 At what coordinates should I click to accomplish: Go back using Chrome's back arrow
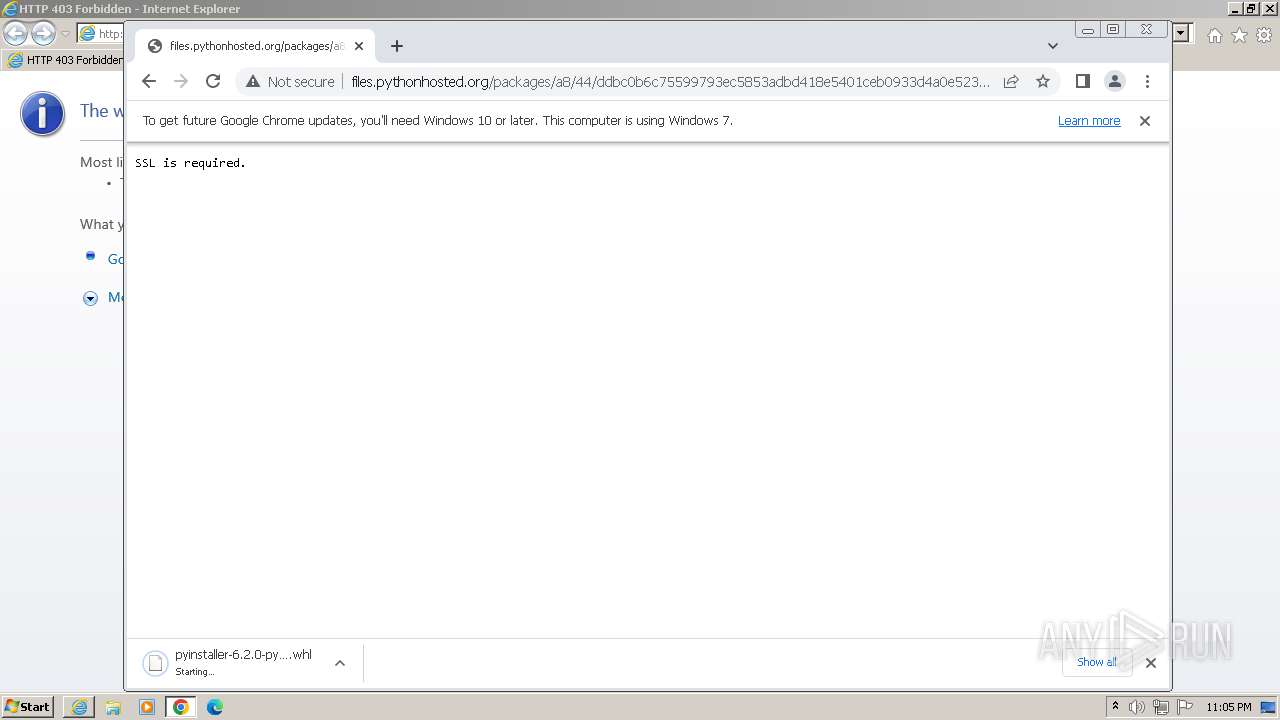pyautogui.click(x=149, y=81)
